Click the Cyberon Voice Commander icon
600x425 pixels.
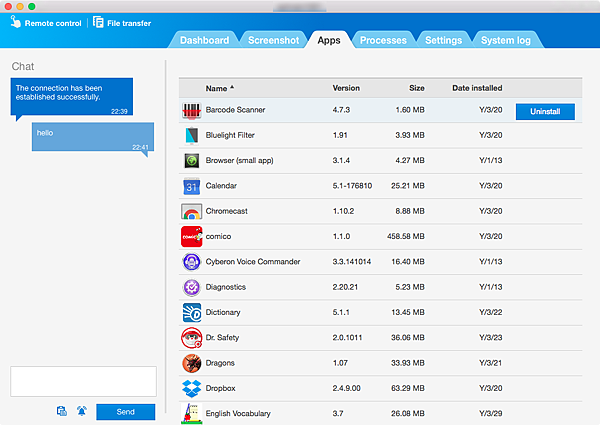point(191,262)
